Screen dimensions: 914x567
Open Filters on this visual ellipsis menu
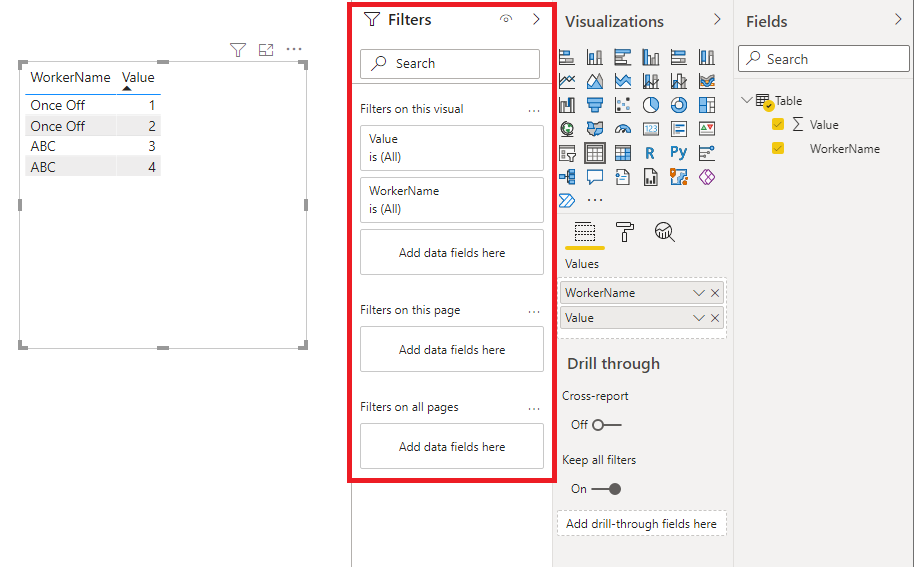534,110
